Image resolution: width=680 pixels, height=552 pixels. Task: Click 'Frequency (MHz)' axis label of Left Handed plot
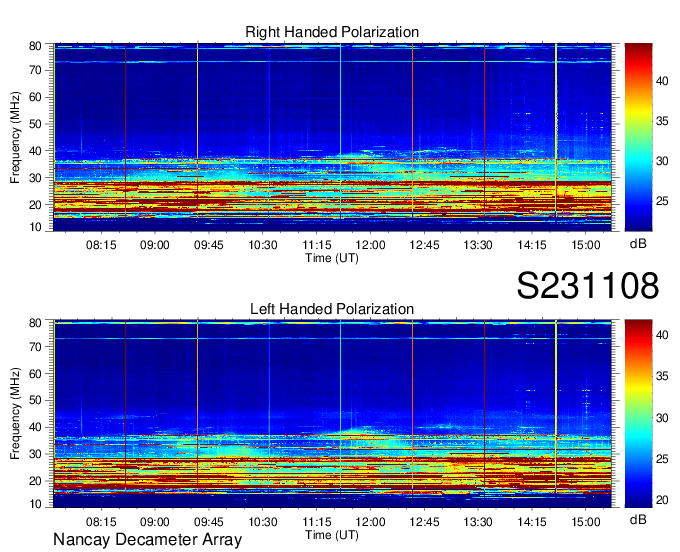click(15, 414)
